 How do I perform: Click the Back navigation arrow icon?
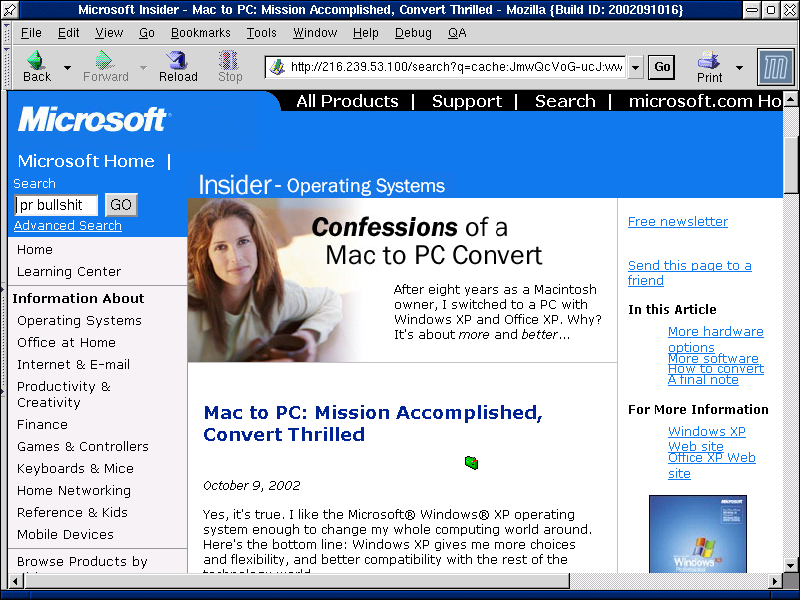[36, 60]
